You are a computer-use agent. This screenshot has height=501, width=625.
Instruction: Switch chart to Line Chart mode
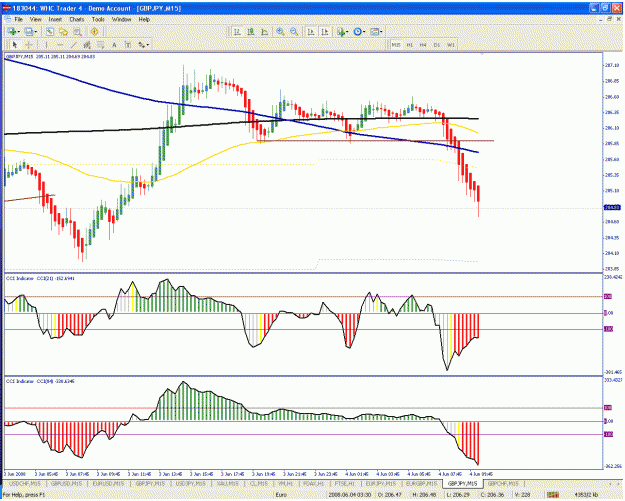point(264,31)
